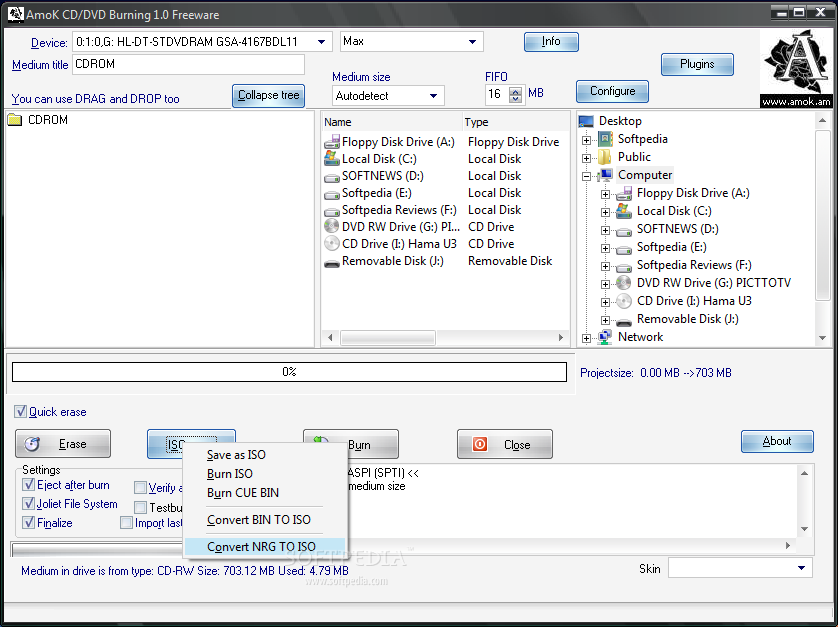The image size is (838, 627).
Task: Toggle the Finalize checkbox
Action: 28,523
